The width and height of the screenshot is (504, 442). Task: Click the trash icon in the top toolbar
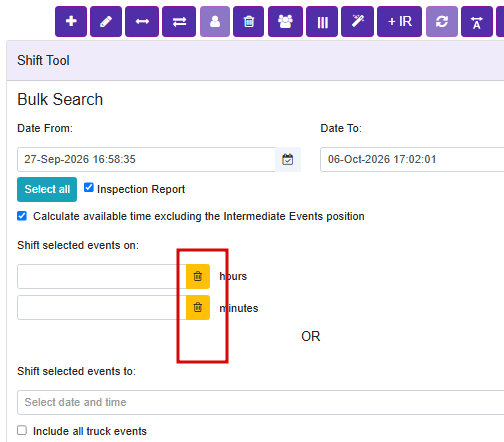point(249,22)
